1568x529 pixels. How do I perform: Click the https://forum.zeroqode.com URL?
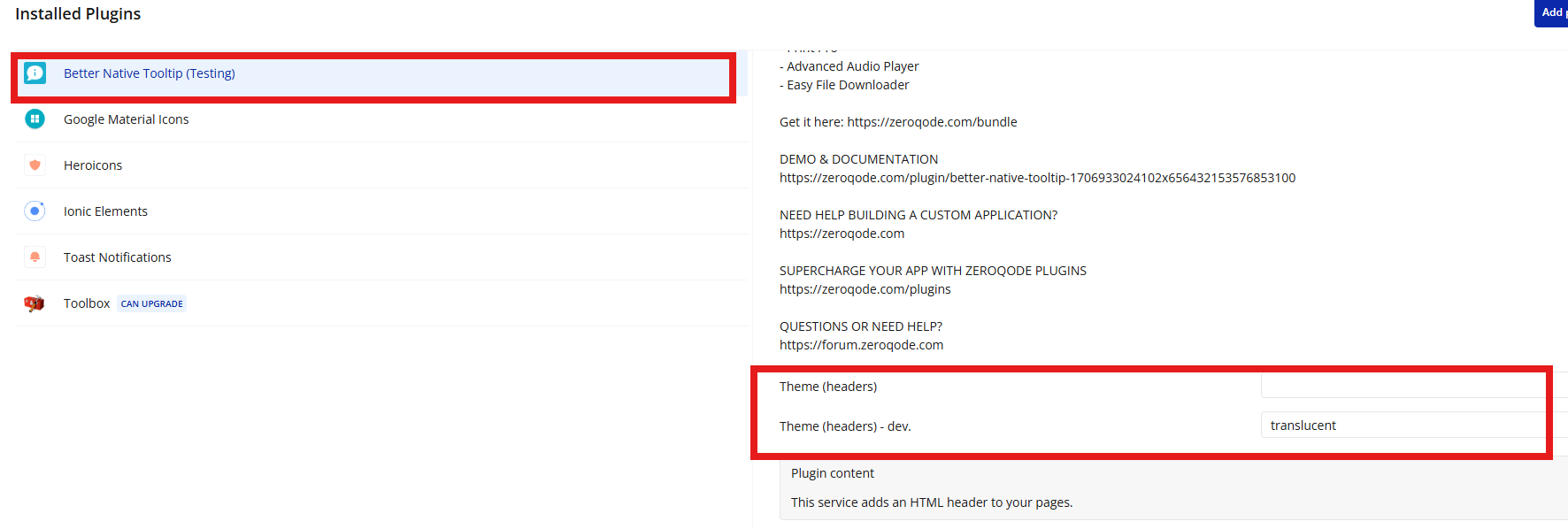[x=861, y=345]
